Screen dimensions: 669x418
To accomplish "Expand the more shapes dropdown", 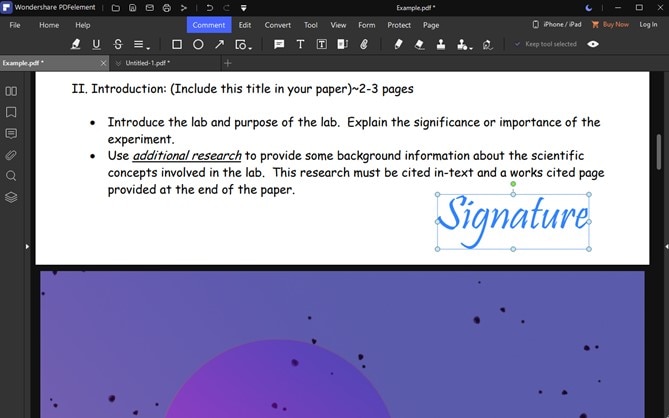I will (243, 44).
